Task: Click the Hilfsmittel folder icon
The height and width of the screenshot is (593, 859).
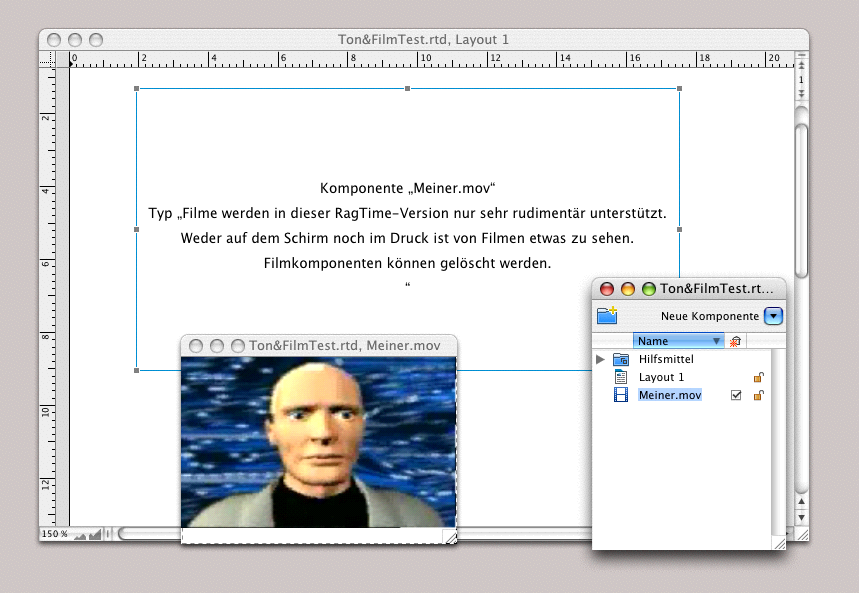Action: coord(620,359)
